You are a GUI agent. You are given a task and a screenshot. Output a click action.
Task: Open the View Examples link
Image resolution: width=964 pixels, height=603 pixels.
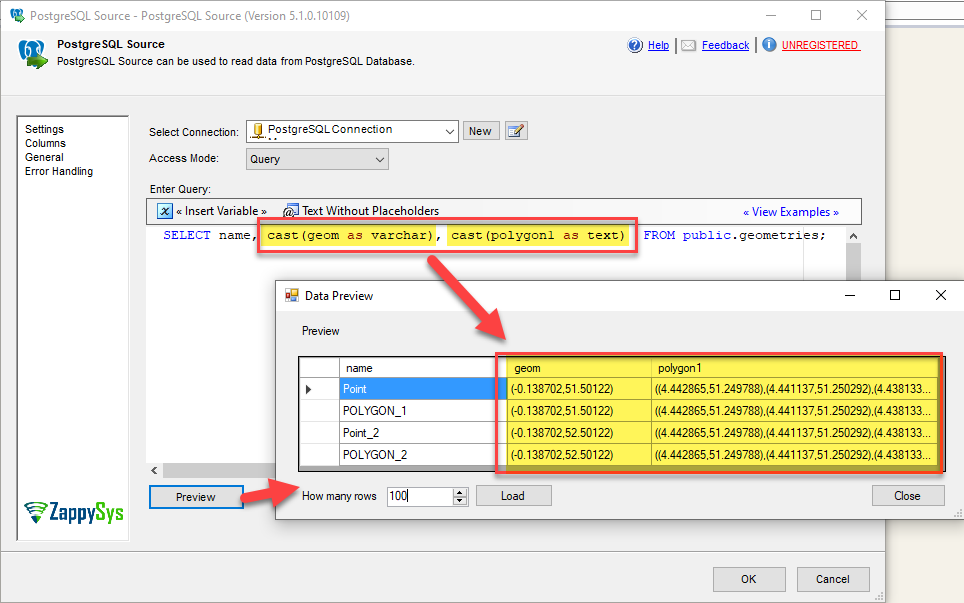point(790,212)
